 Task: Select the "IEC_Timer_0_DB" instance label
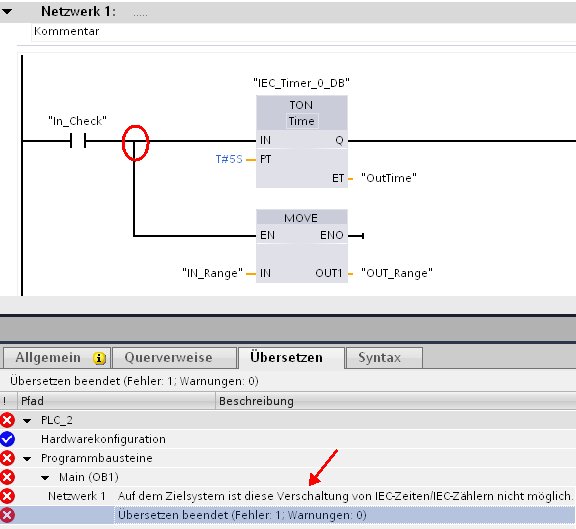pyautogui.click(x=301, y=83)
